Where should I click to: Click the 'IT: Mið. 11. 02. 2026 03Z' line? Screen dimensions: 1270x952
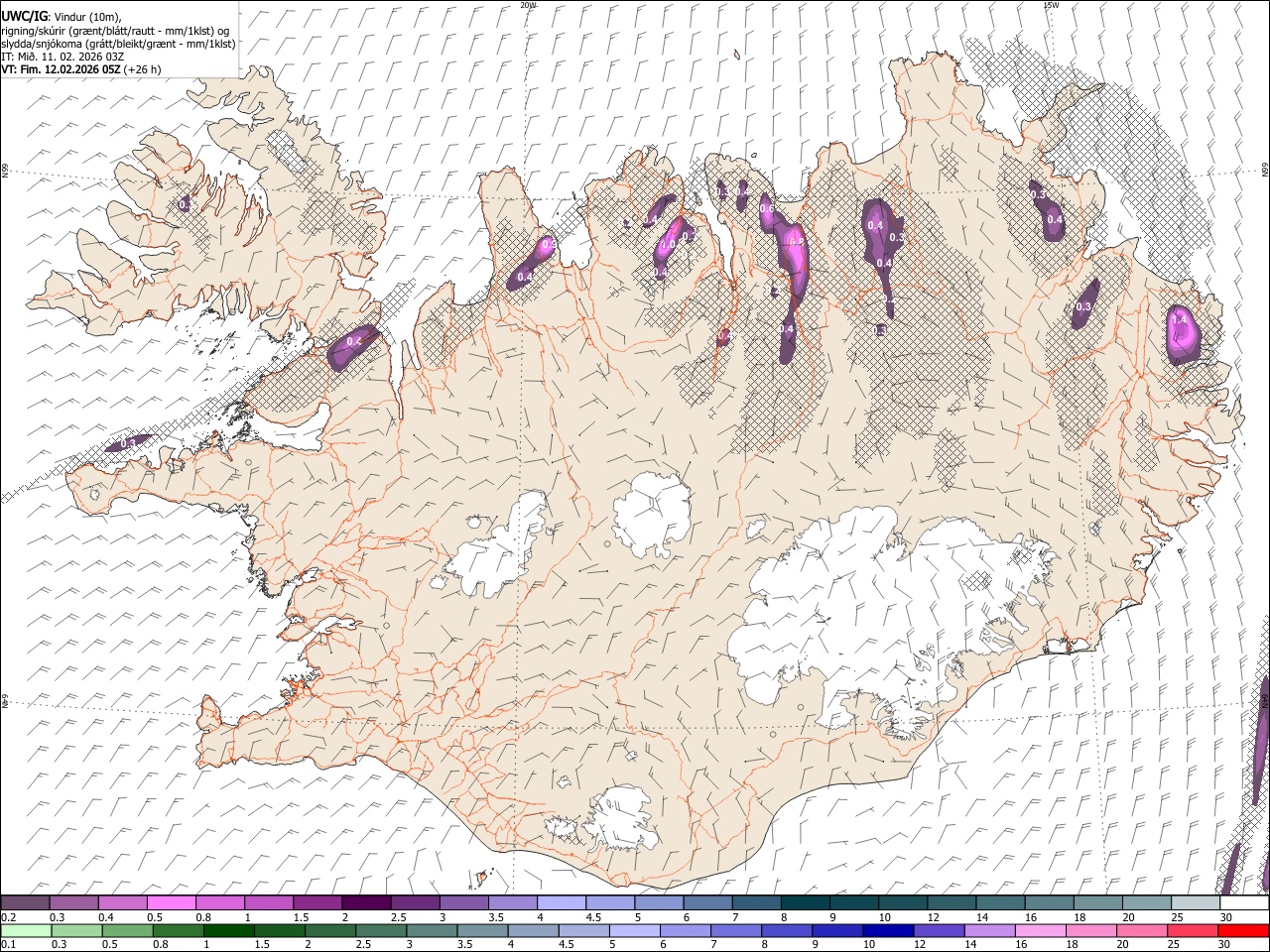63,57
